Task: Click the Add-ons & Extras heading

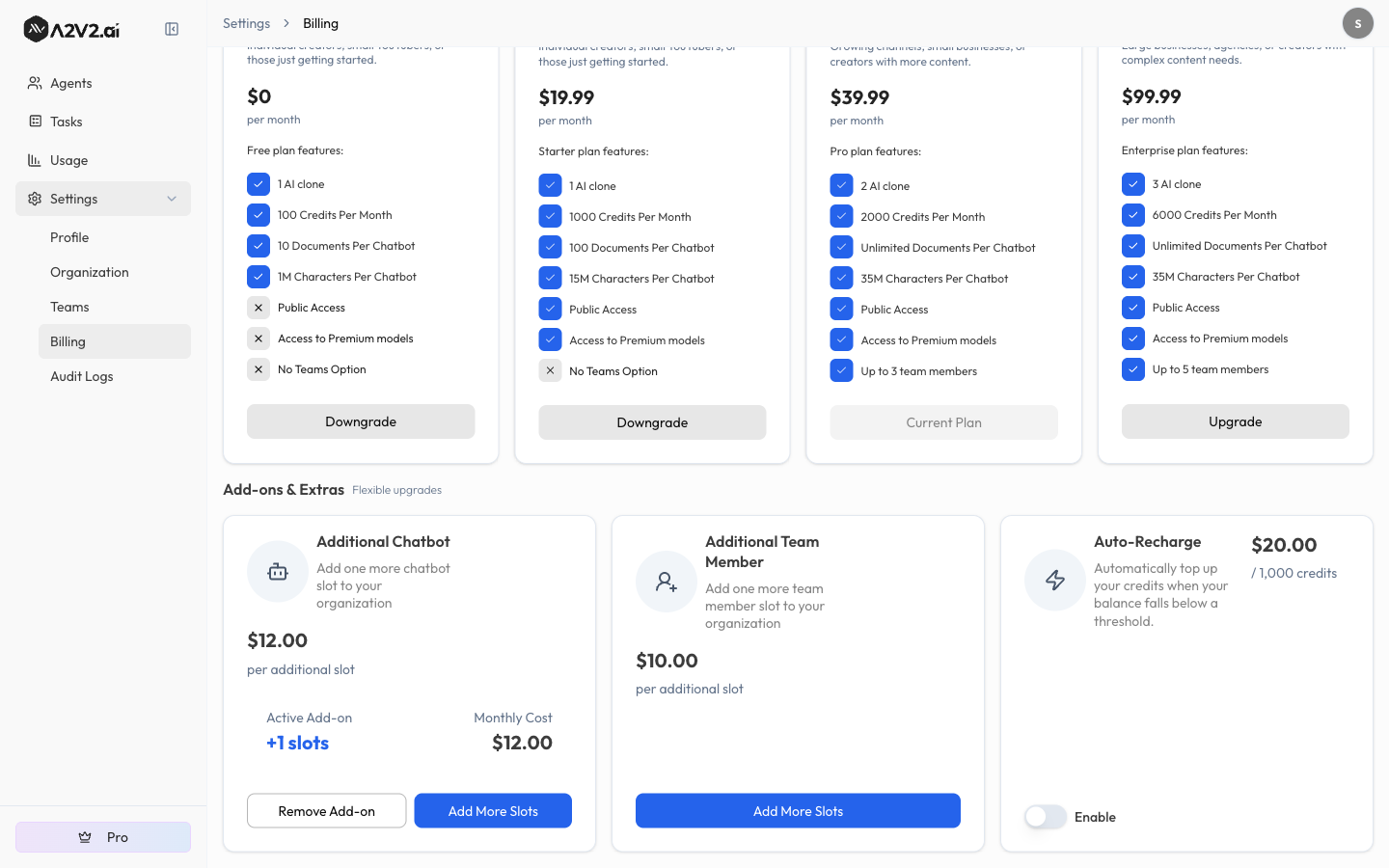Action: click(284, 490)
